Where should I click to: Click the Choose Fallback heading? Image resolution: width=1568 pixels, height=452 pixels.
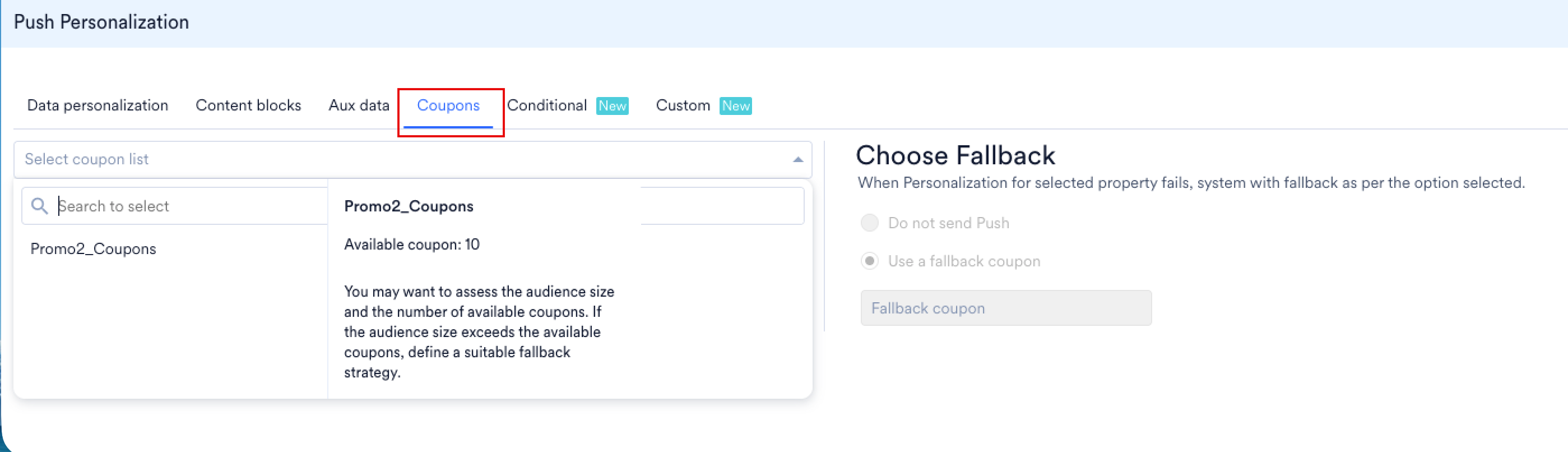tap(955, 155)
